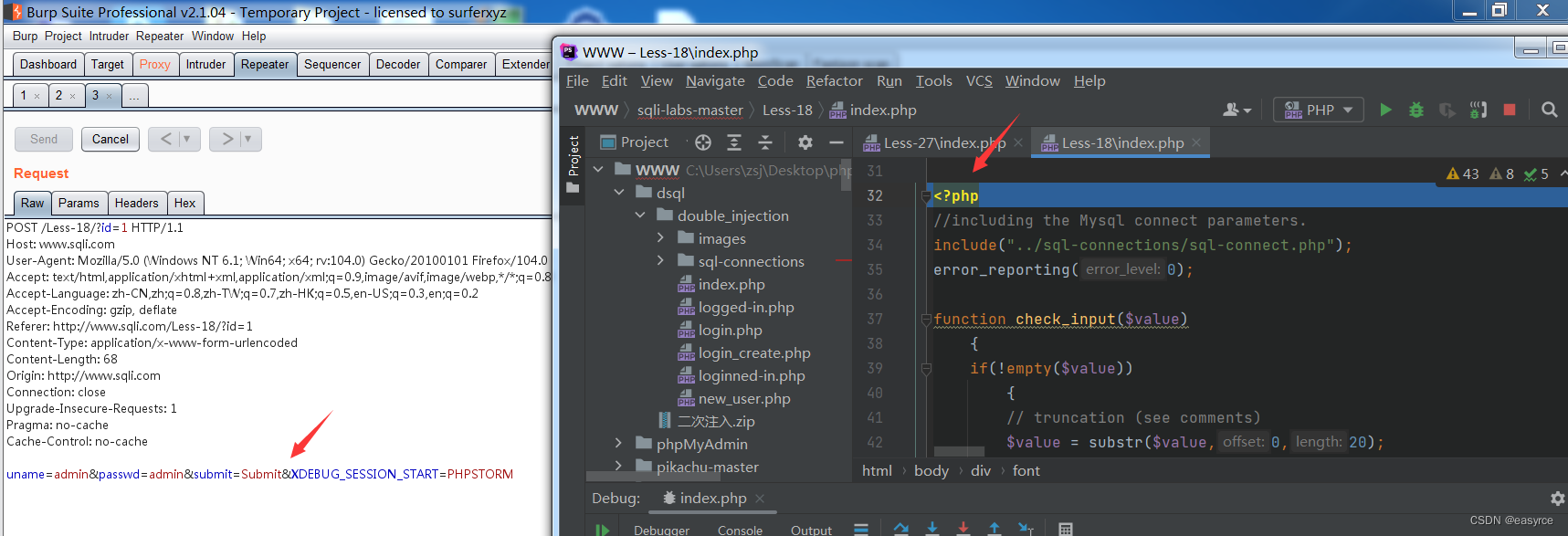Screen dimensions: 1568x536
Task: Click sqli-labs-master in navigation breadcrumb
Action: click(x=690, y=110)
